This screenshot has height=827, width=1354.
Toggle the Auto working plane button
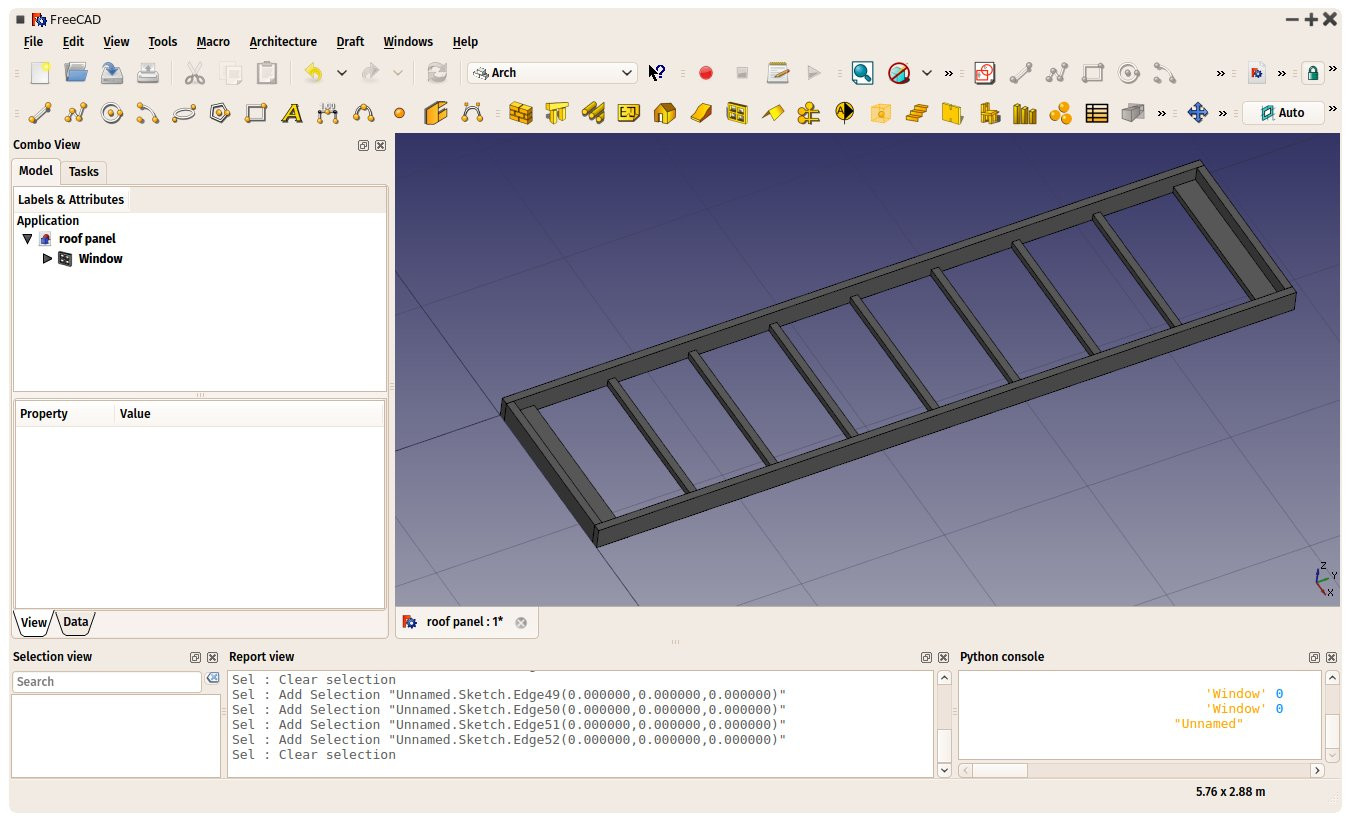coord(1283,113)
